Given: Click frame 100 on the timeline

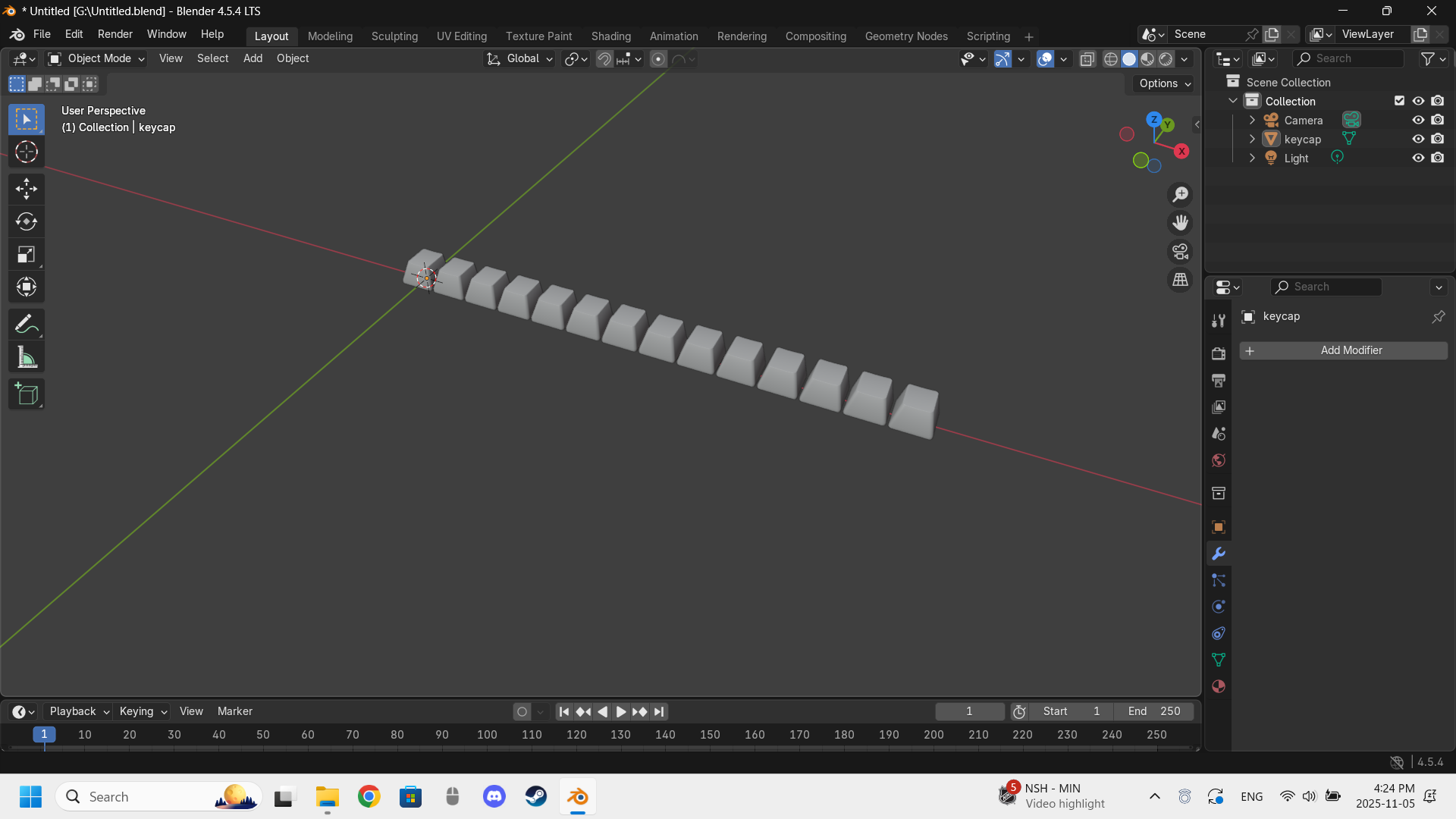Looking at the screenshot, I should point(487,734).
